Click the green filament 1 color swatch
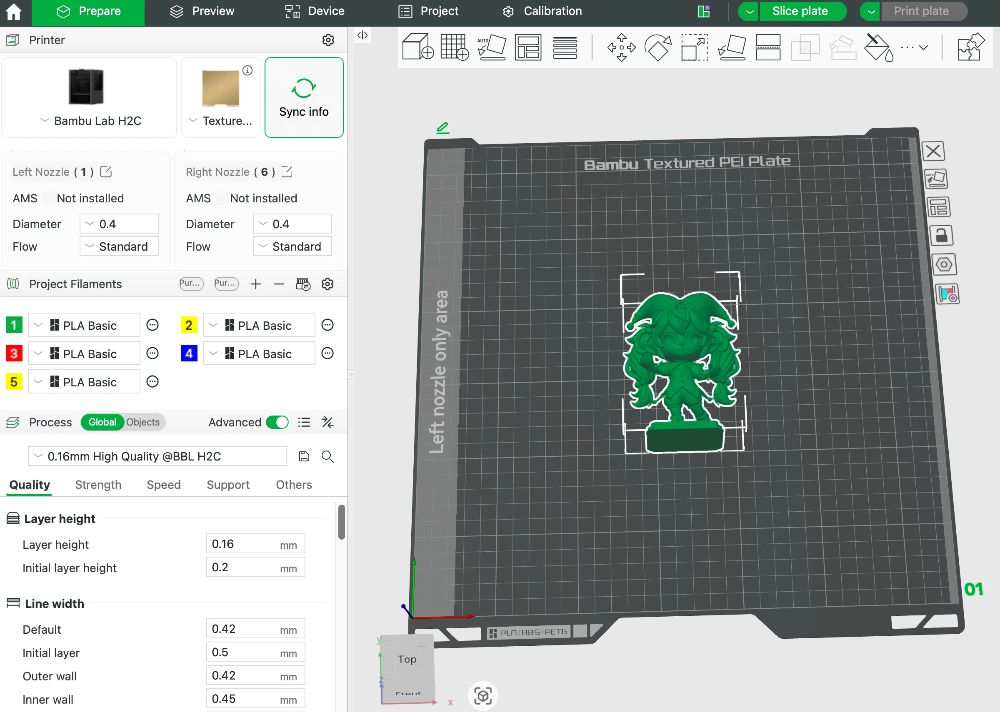 click(13, 325)
